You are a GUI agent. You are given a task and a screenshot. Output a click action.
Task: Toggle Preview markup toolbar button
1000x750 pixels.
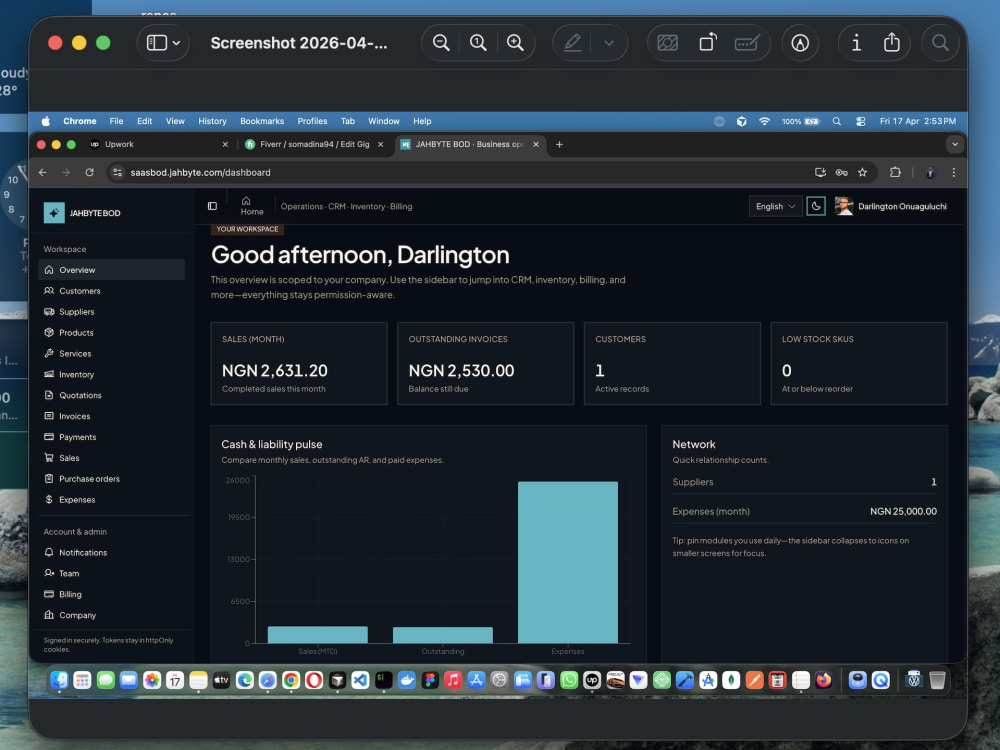[x=800, y=43]
